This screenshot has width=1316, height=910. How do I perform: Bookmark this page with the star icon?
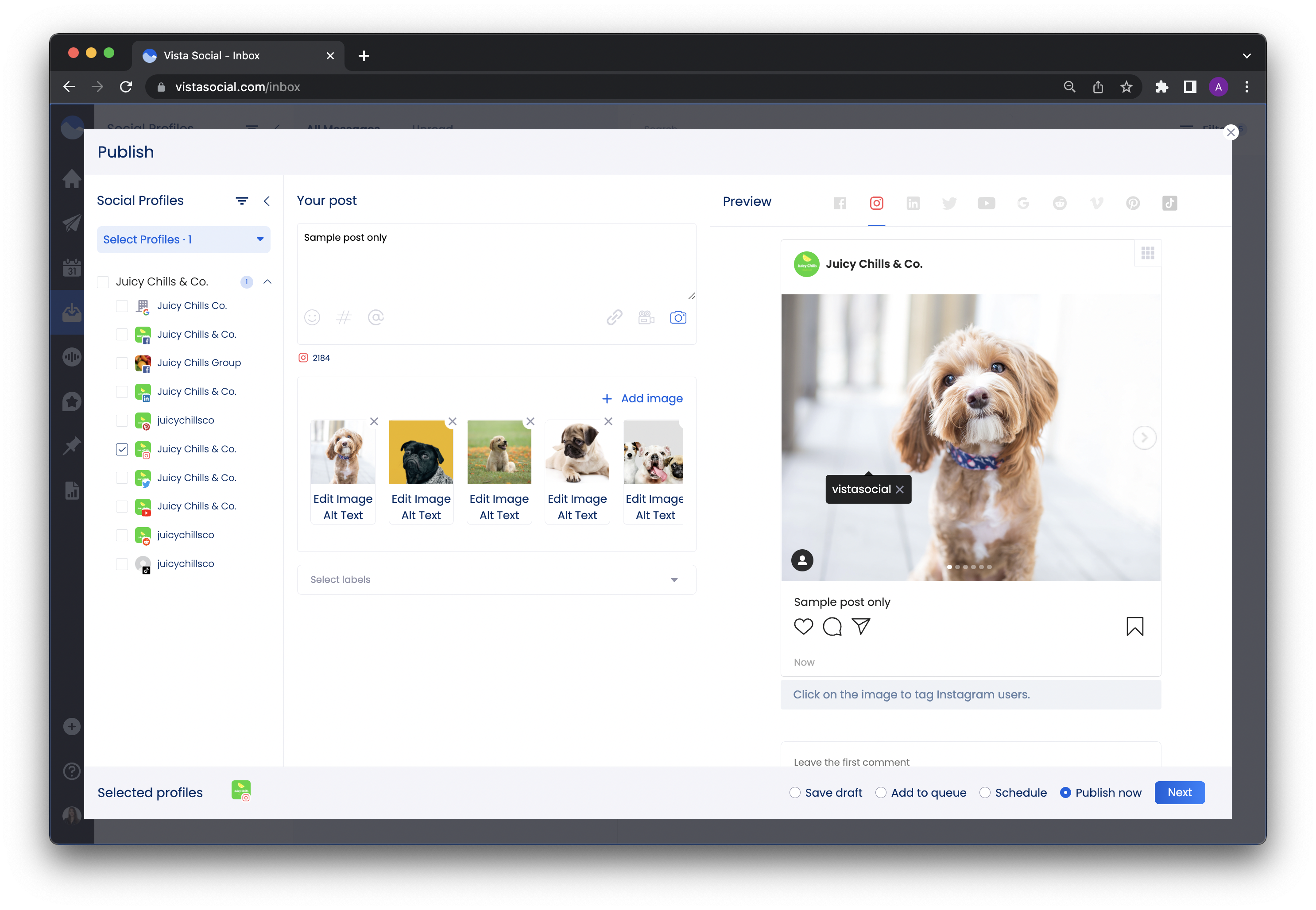[x=1126, y=87]
